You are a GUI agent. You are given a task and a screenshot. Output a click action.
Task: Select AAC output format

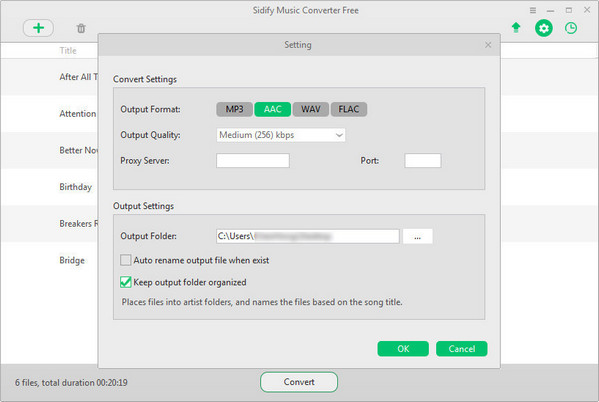point(272,109)
